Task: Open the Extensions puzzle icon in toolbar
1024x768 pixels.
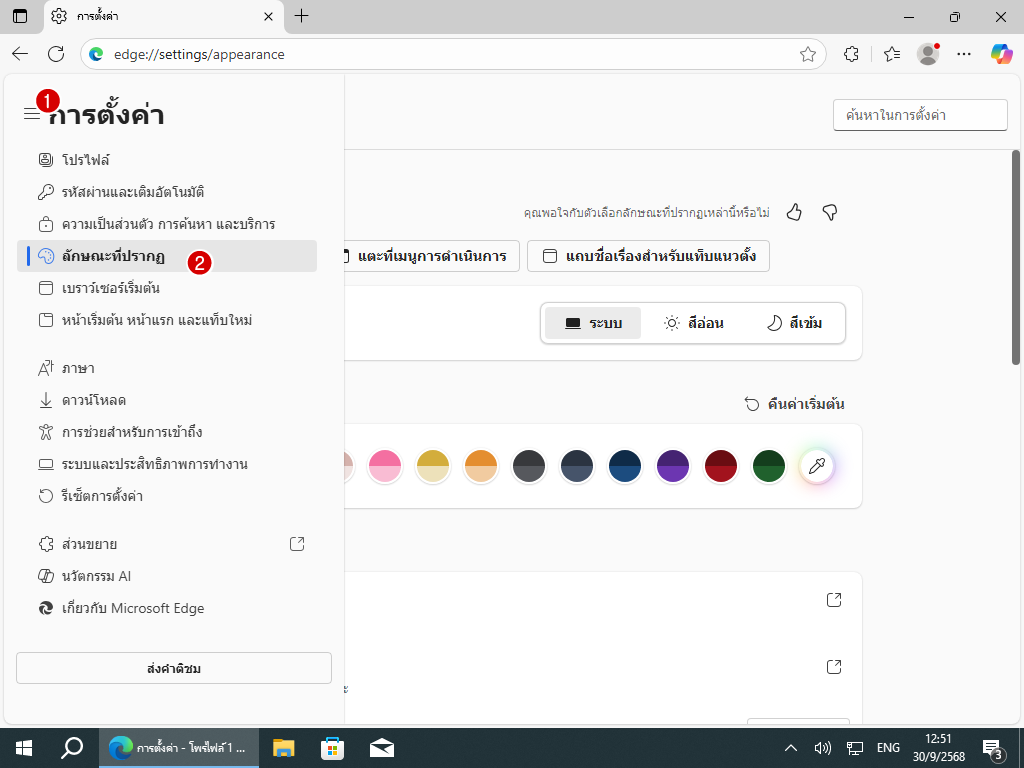Action: (x=852, y=54)
